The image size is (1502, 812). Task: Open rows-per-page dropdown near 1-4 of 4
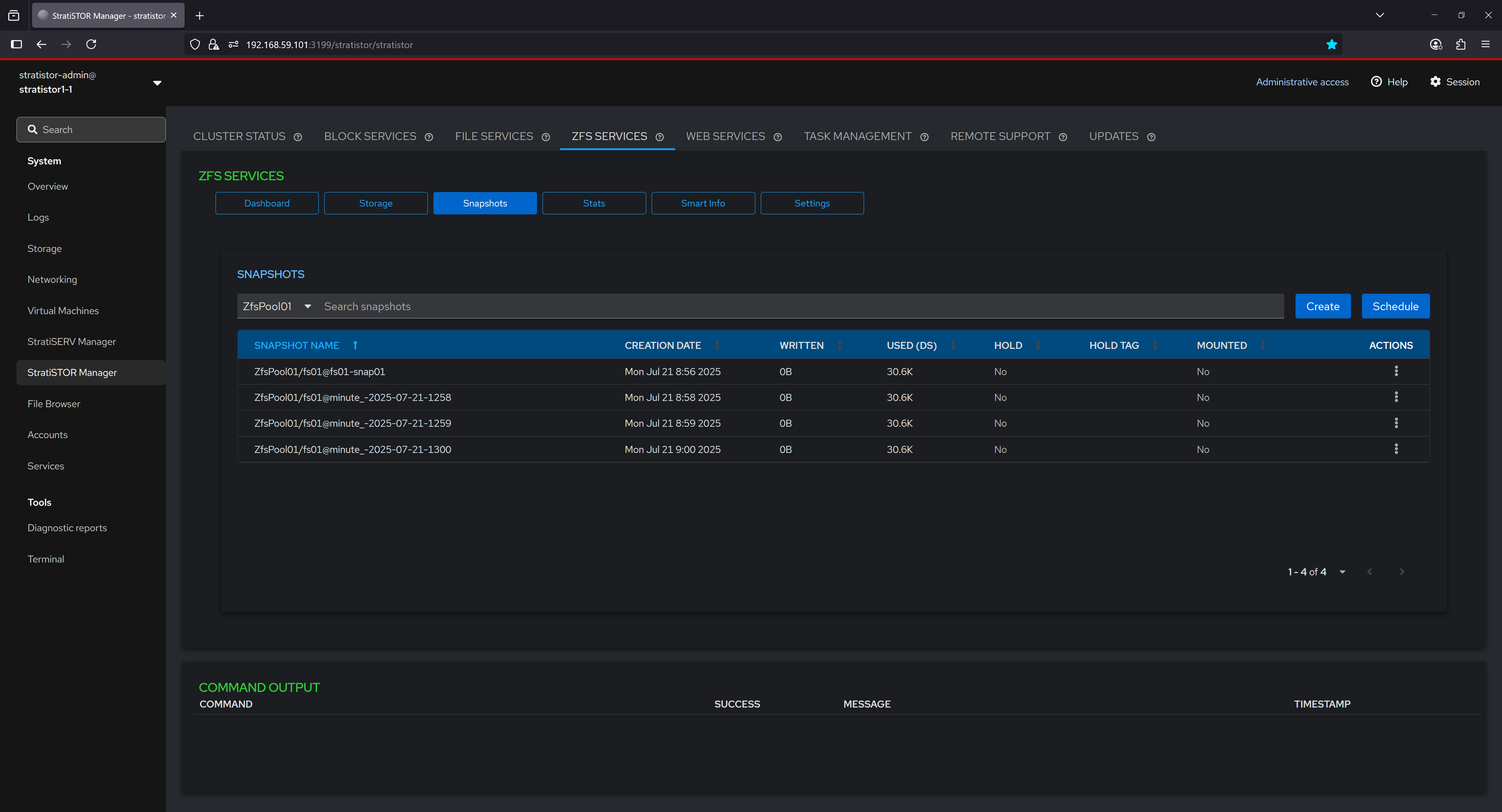1342,572
